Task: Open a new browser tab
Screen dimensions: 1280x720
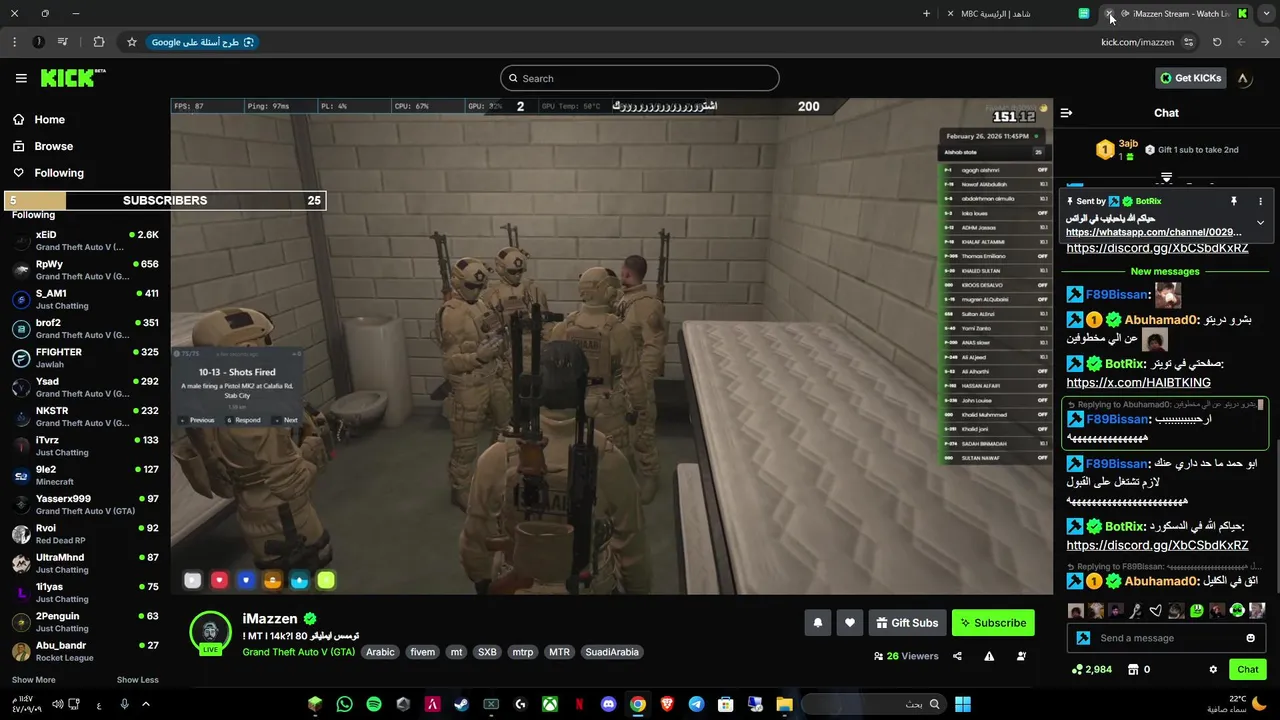Action: pyautogui.click(x=926, y=14)
